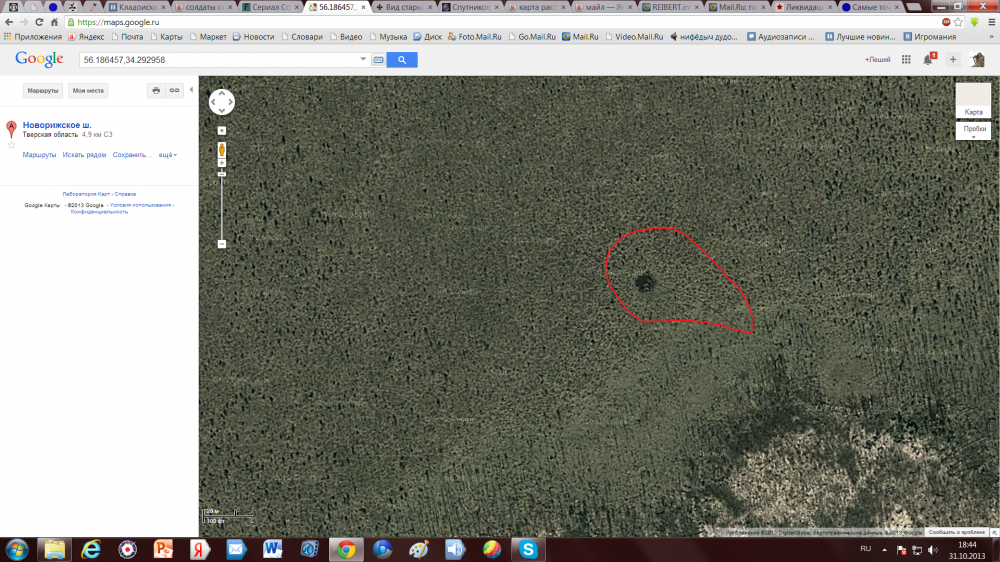Image resolution: width=1000 pixels, height=562 pixels.
Task: Pan the map right with arrow
Action: [x=230, y=102]
